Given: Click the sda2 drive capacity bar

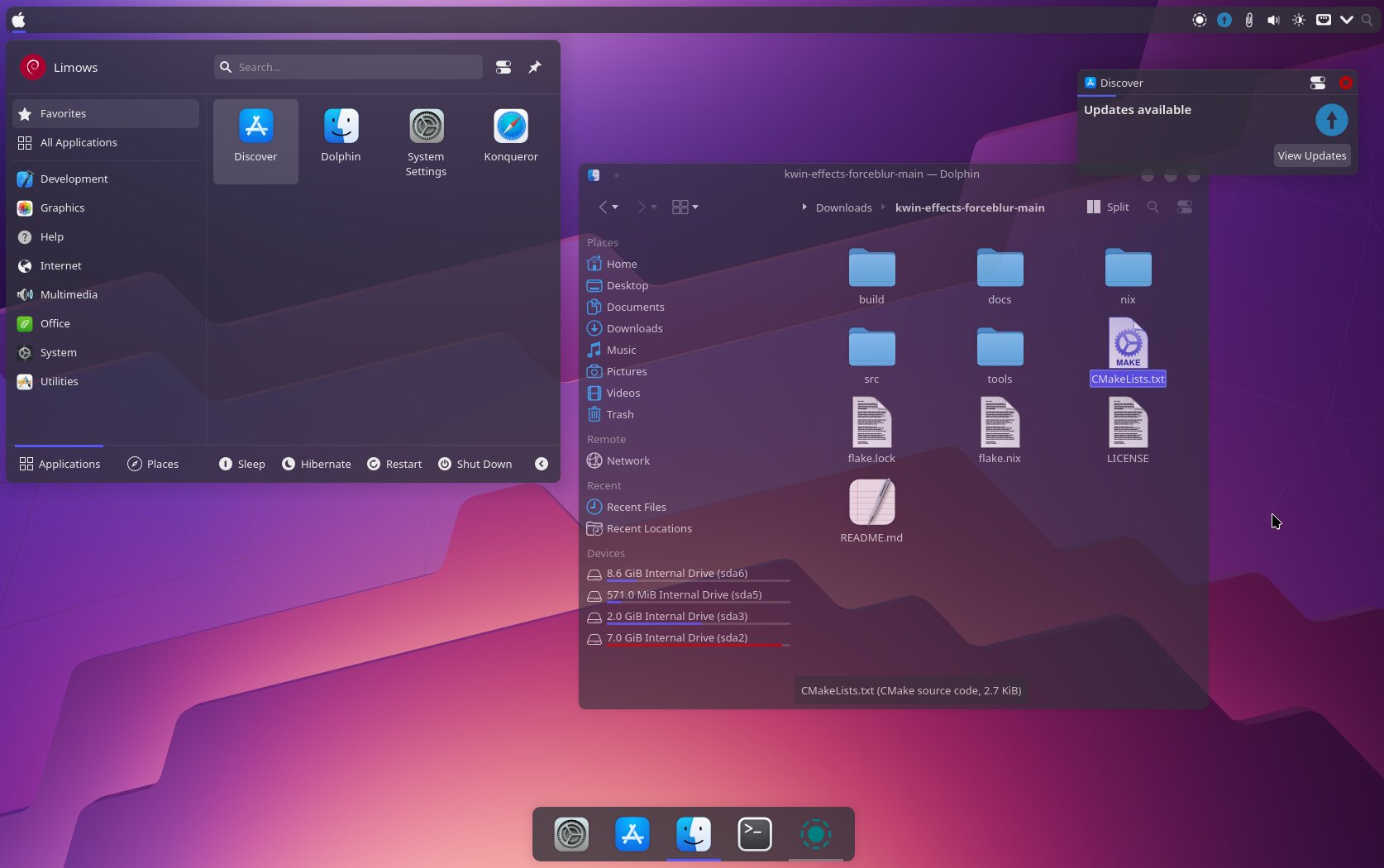Looking at the screenshot, I should pos(698,645).
